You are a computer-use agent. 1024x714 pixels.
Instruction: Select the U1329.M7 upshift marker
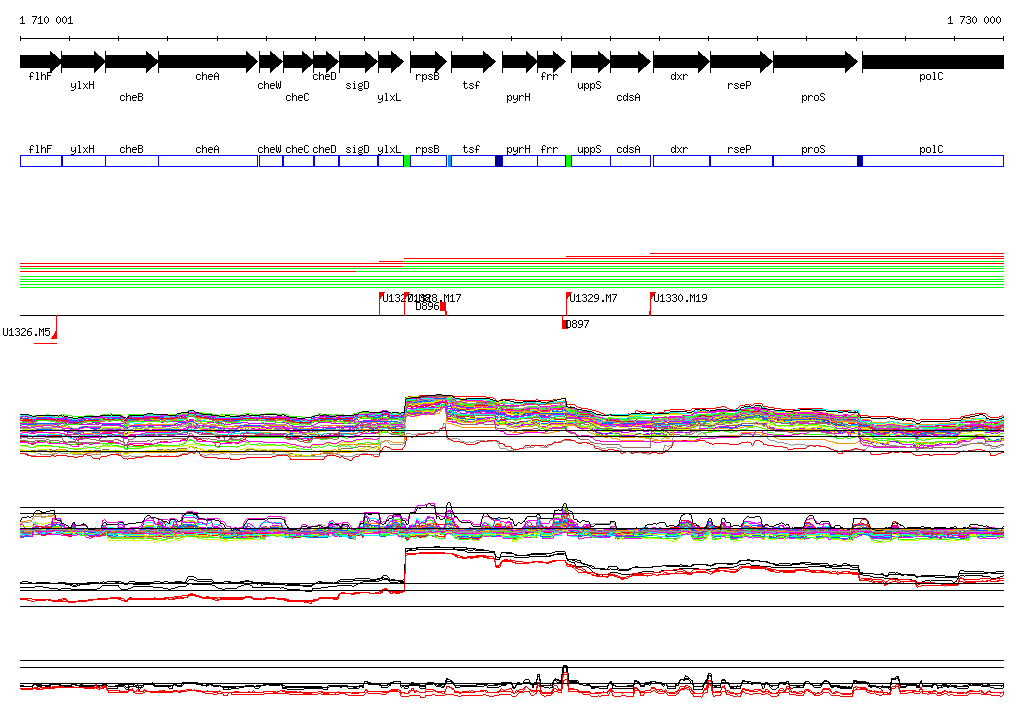point(569,297)
